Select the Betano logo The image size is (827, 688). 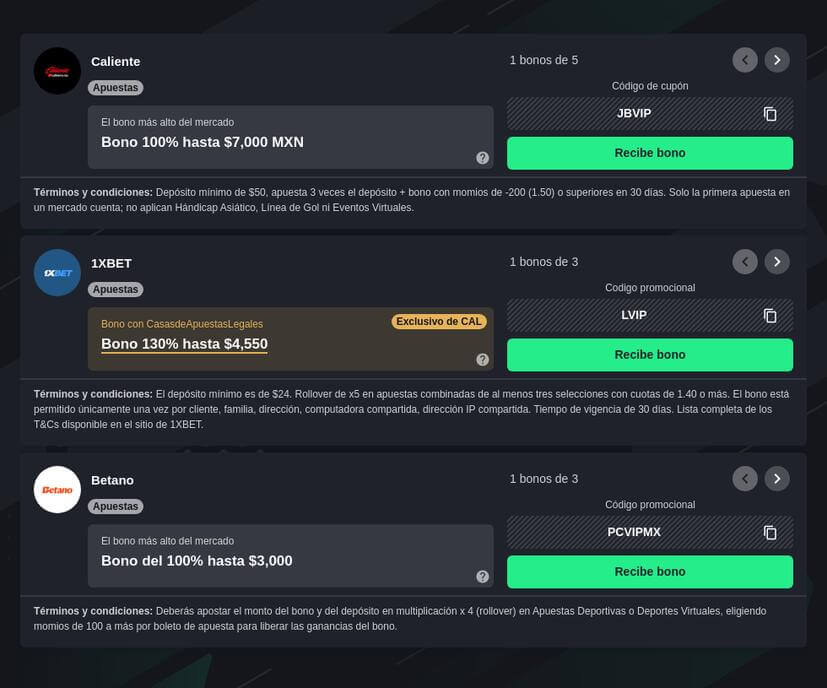tap(57, 489)
